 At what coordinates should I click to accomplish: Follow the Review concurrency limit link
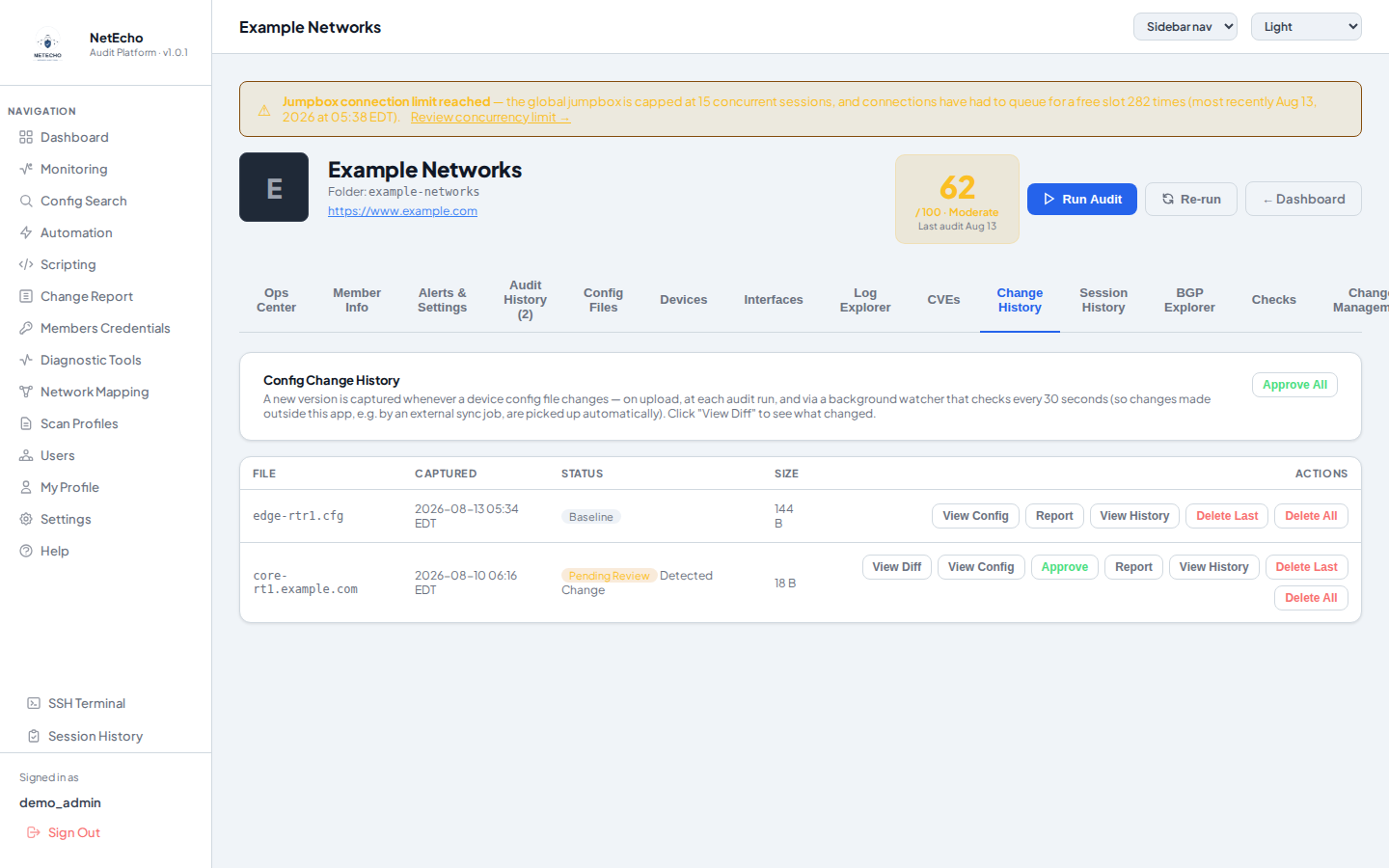490,118
